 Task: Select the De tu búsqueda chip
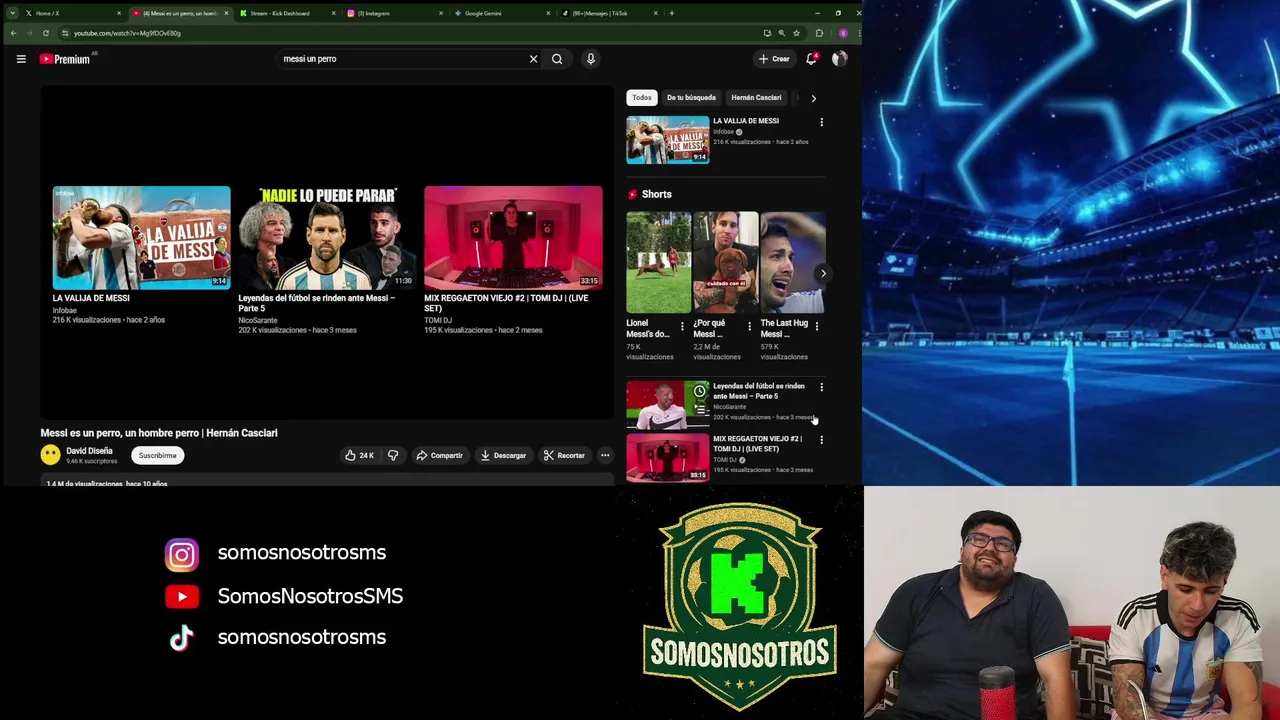(691, 98)
